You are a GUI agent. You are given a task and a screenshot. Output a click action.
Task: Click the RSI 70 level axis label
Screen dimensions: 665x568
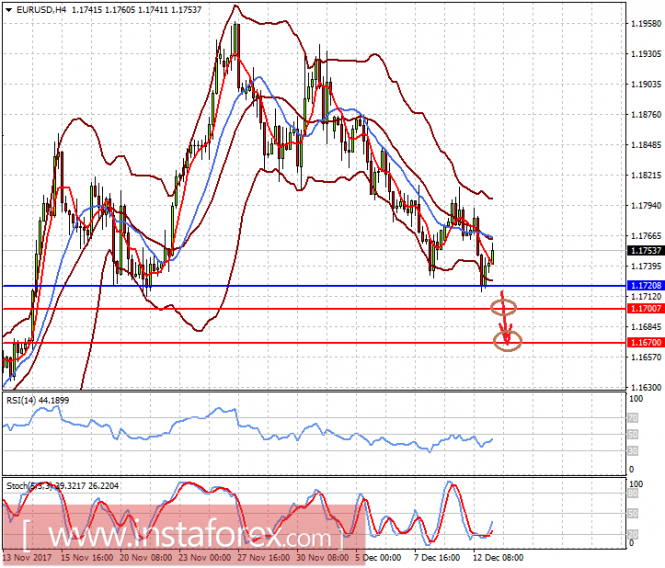click(632, 414)
